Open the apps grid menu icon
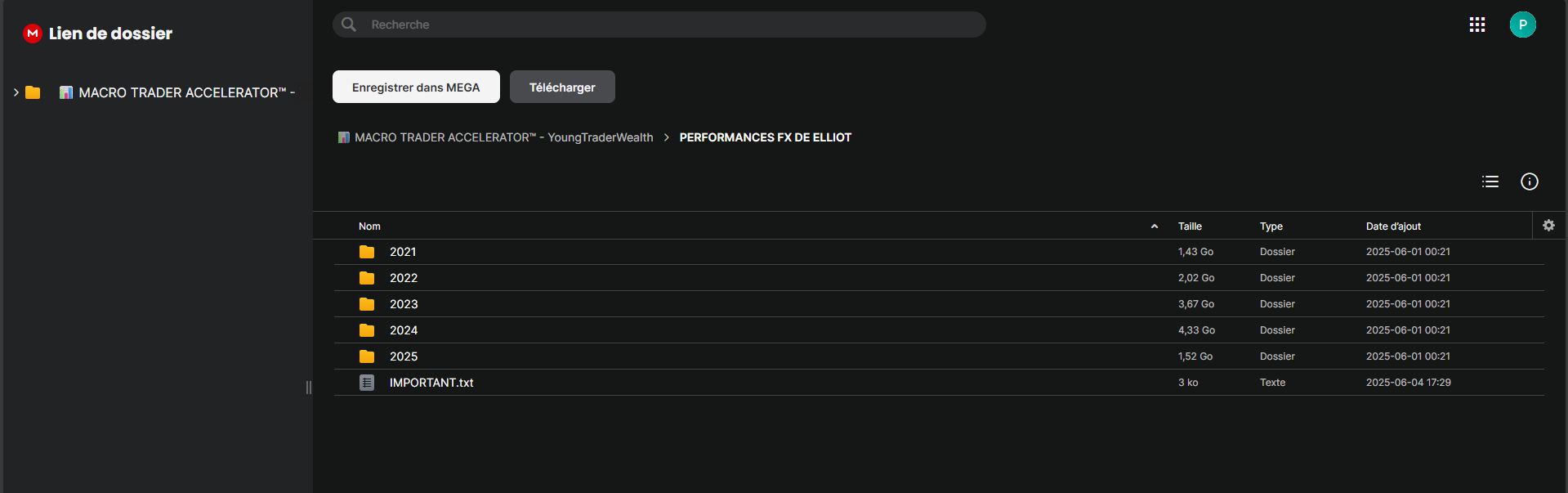Image resolution: width=1568 pixels, height=493 pixels. click(1477, 25)
